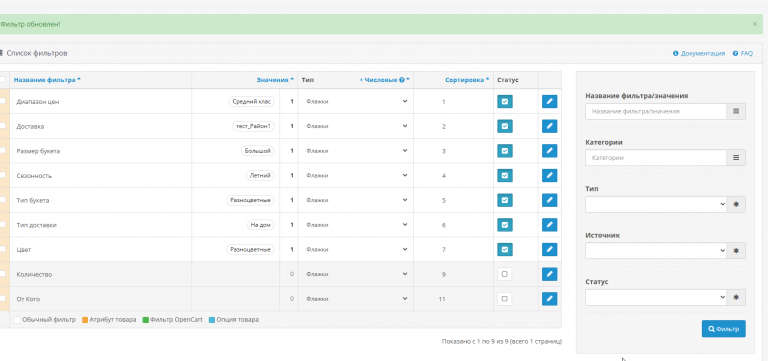Edit the Тип доставки filter pencil icon
Image resolution: width=768 pixels, height=361 pixels.
pyautogui.click(x=549, y=225)
